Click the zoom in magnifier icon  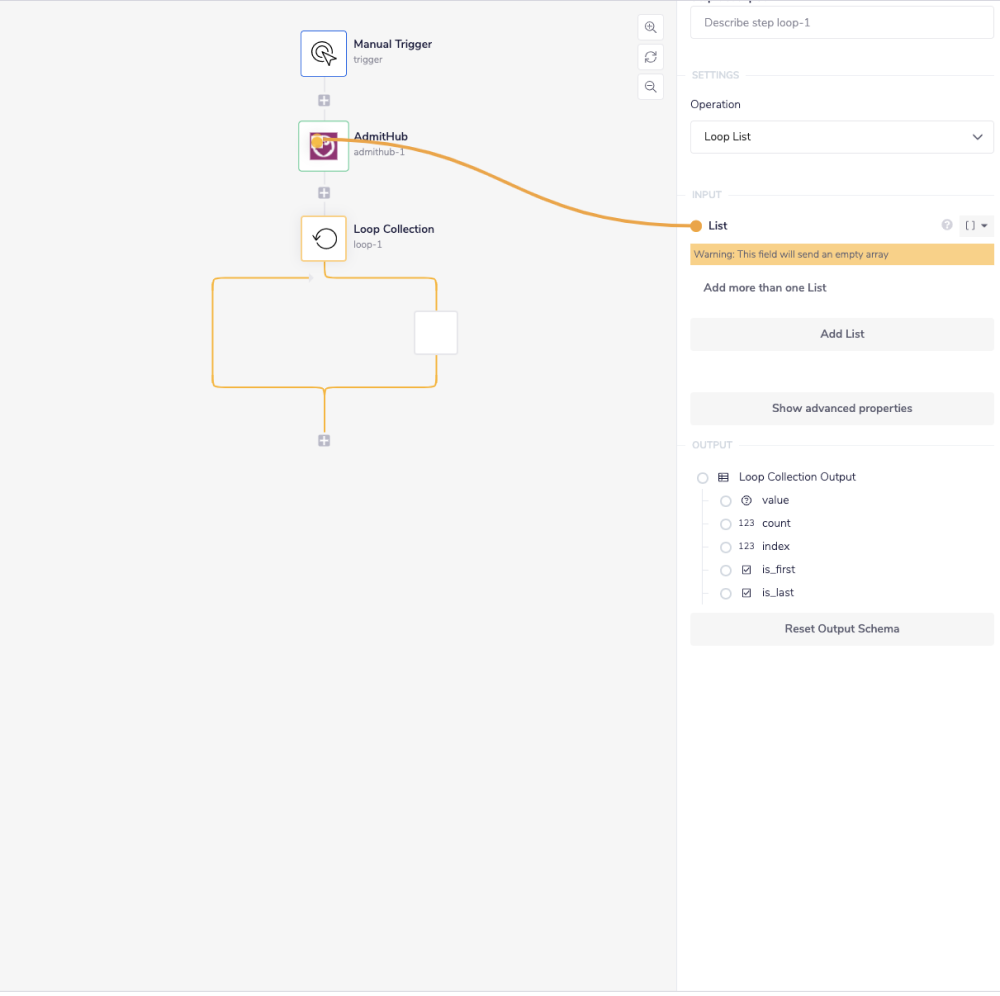(651, 27)
